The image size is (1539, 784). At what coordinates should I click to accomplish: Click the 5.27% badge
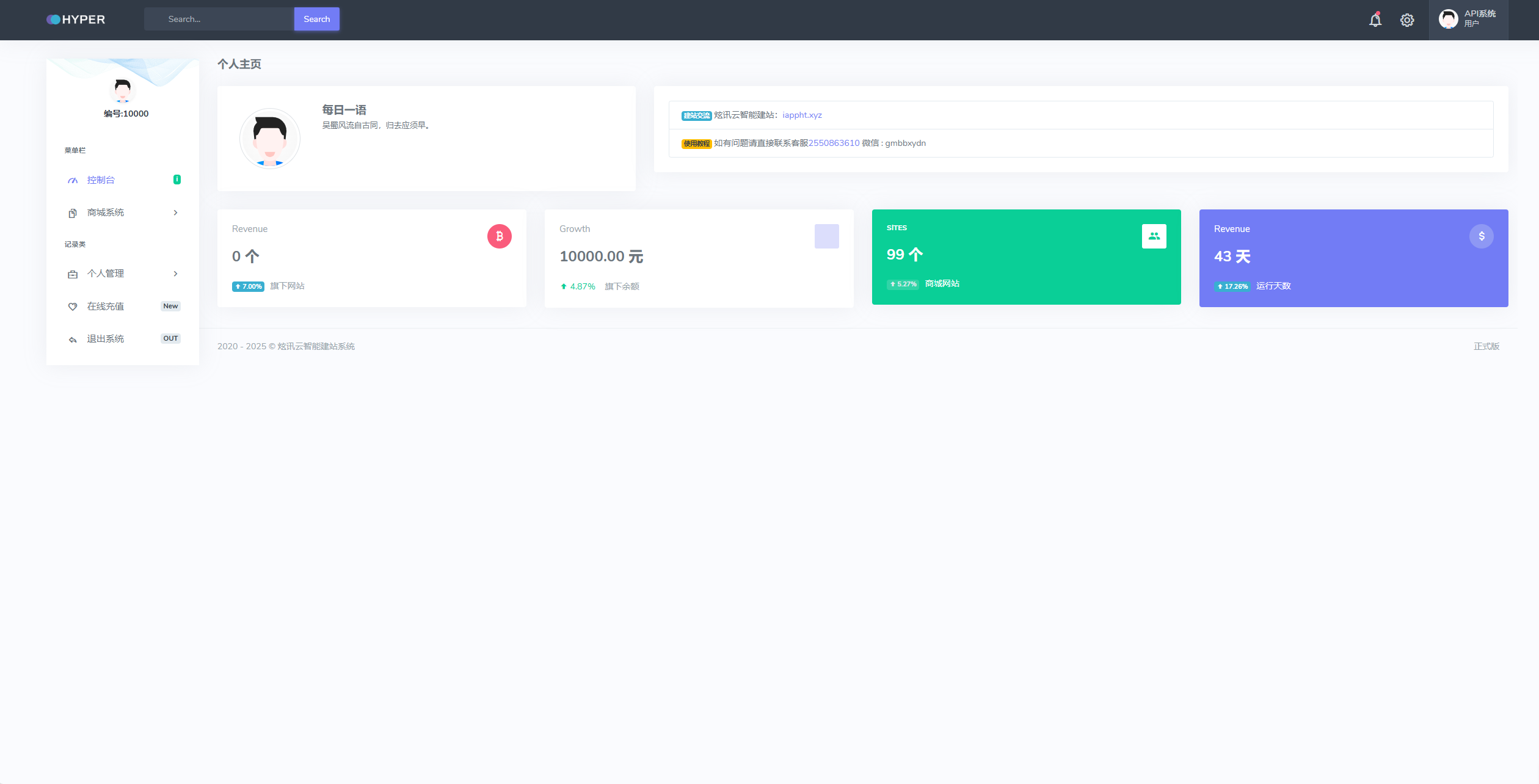tap(903, 285)
